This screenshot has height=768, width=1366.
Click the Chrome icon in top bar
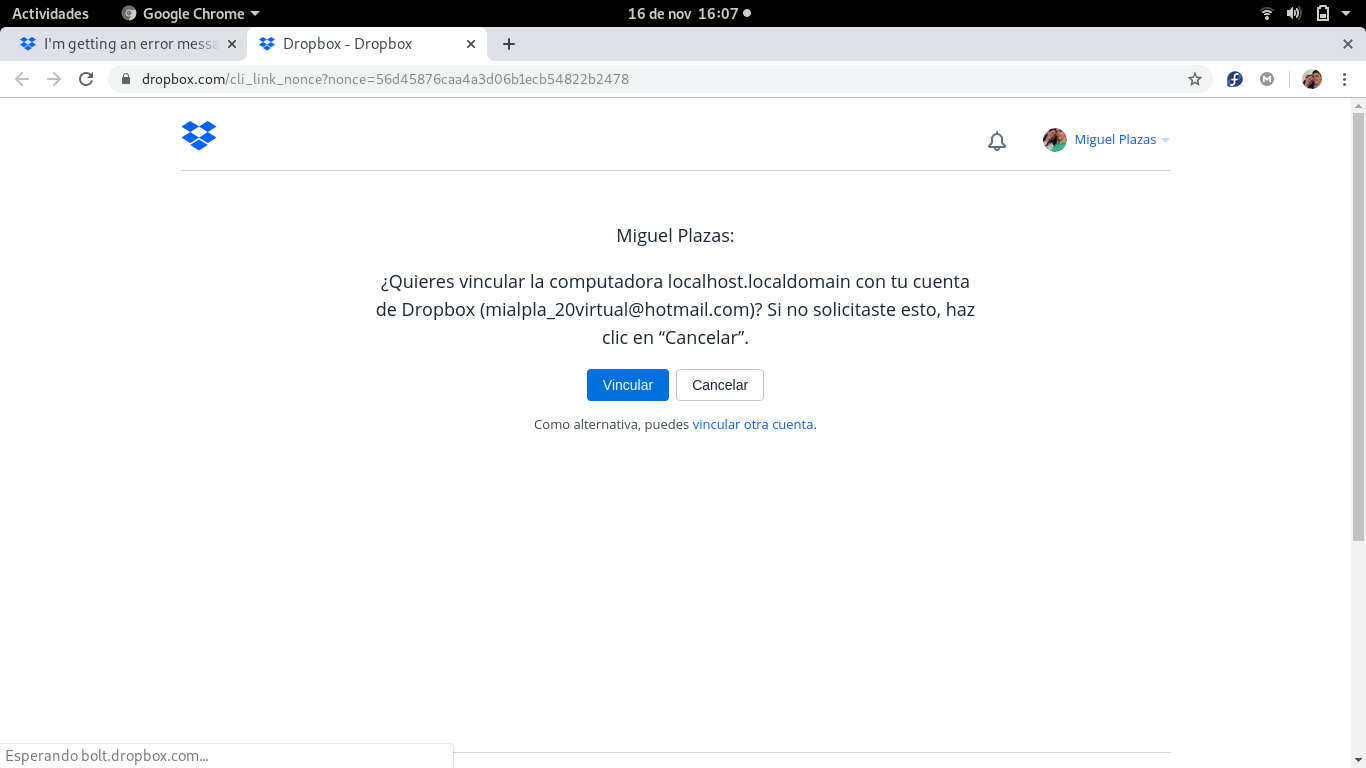(129, 13)
